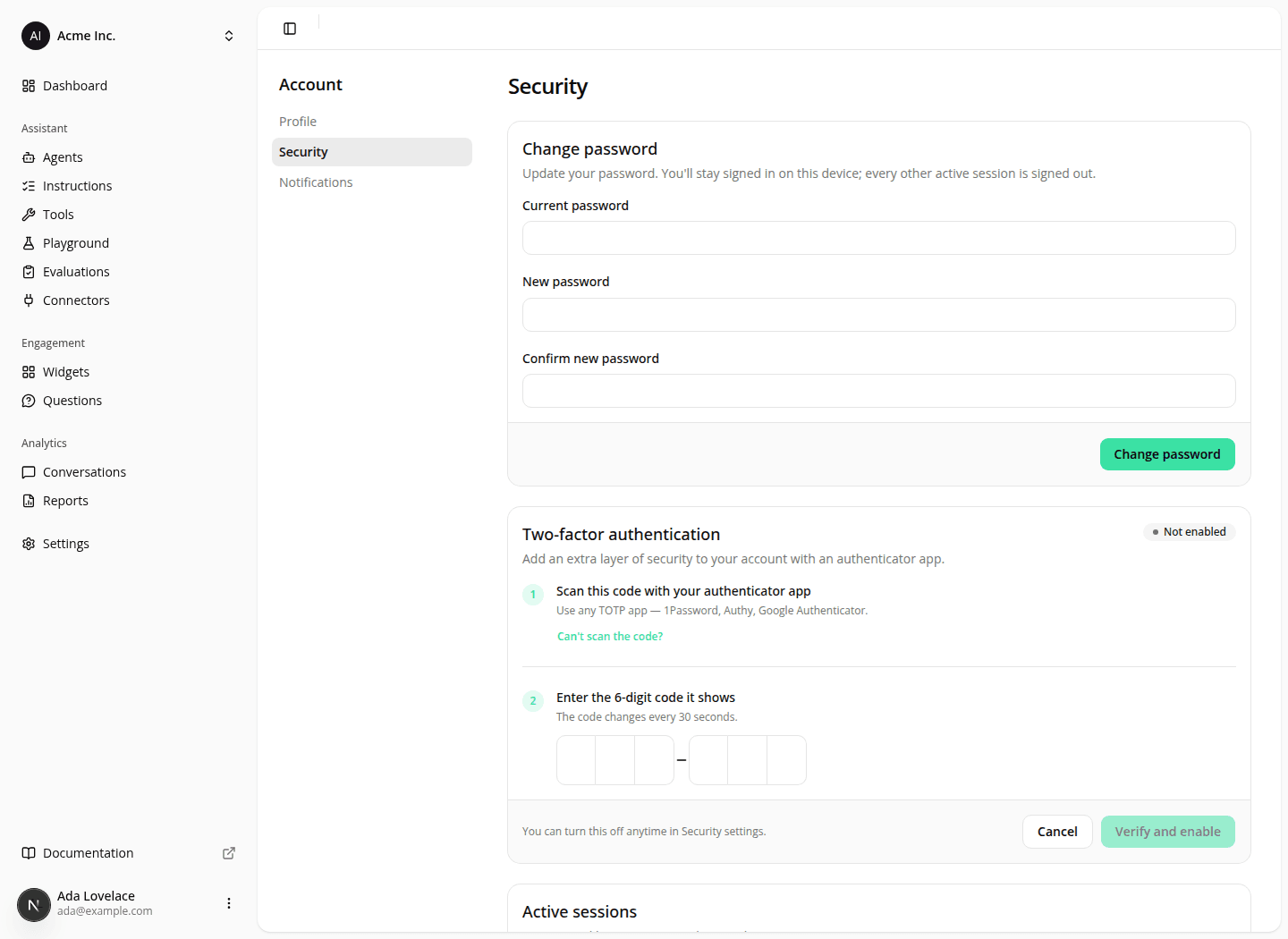Focus the Current password field

point(879,238)
